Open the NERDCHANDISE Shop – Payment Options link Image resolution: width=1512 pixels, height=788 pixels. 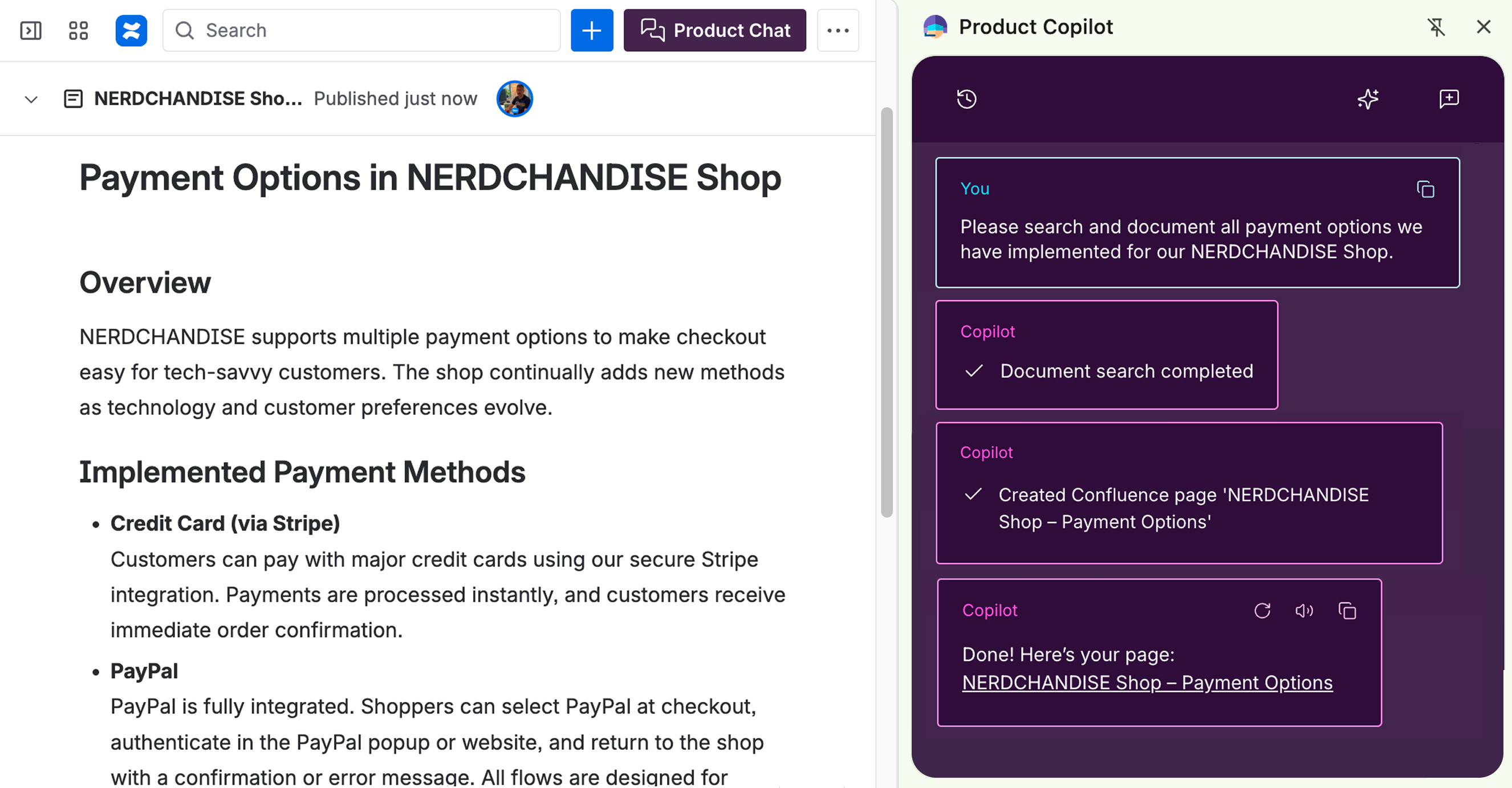point(1147,683)
